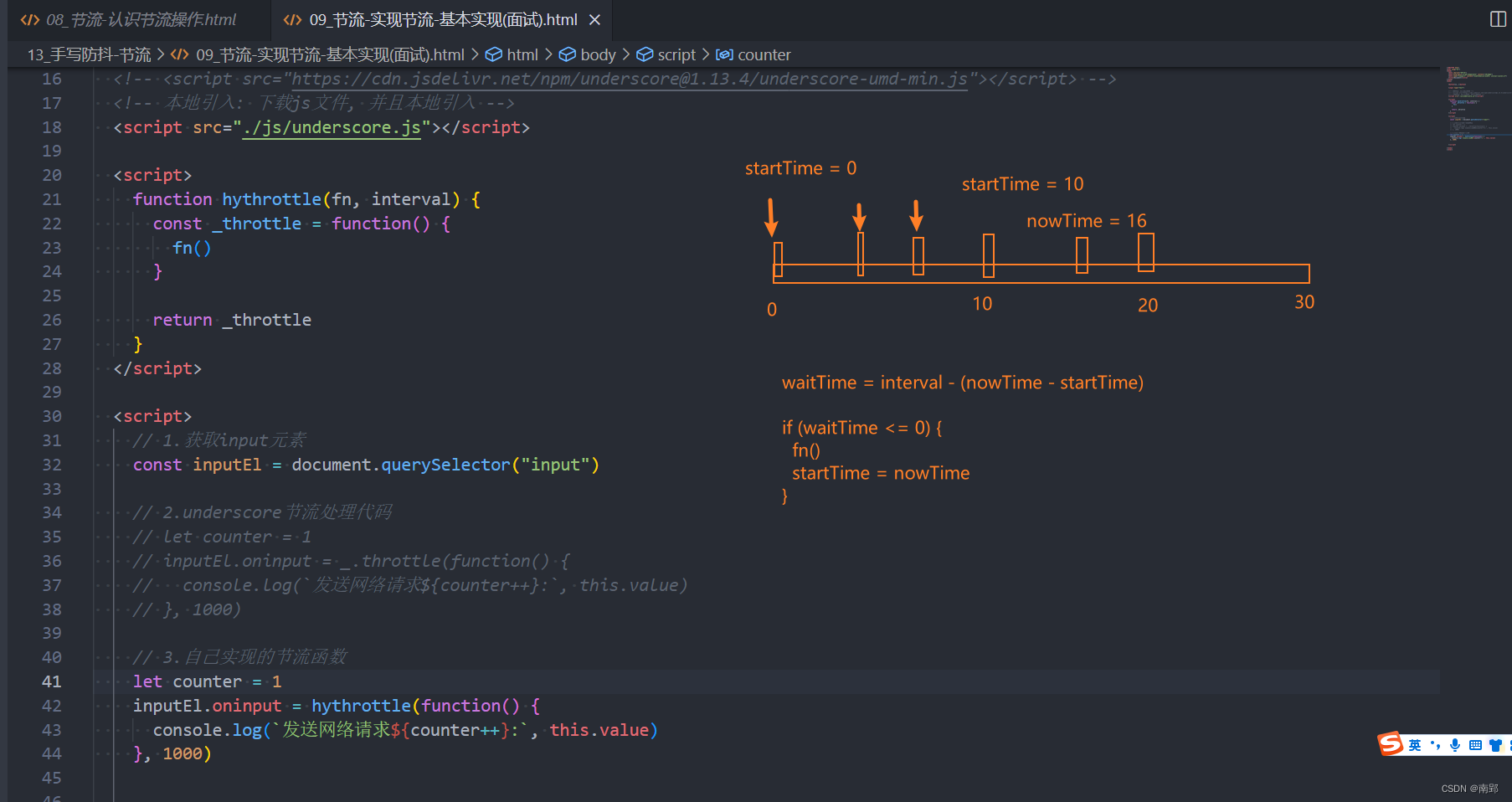Click the script cube icon in breadcrumbs

[x=645, y=54]
